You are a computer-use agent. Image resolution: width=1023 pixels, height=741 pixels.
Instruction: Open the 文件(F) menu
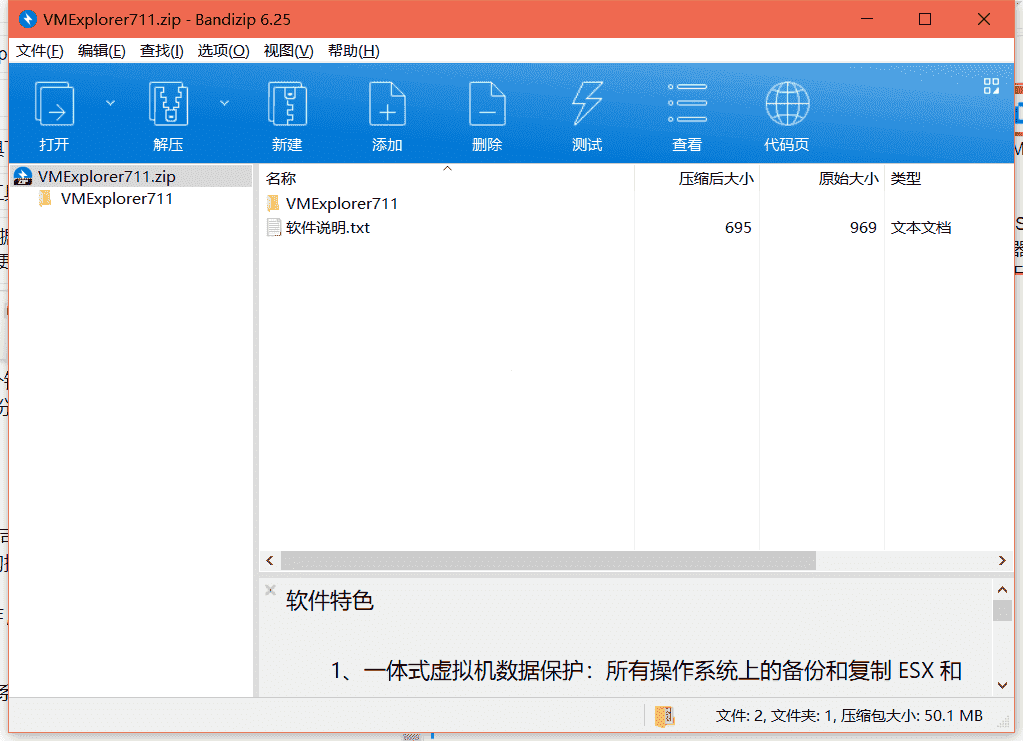pyautogui.click(x=39, y=51)
